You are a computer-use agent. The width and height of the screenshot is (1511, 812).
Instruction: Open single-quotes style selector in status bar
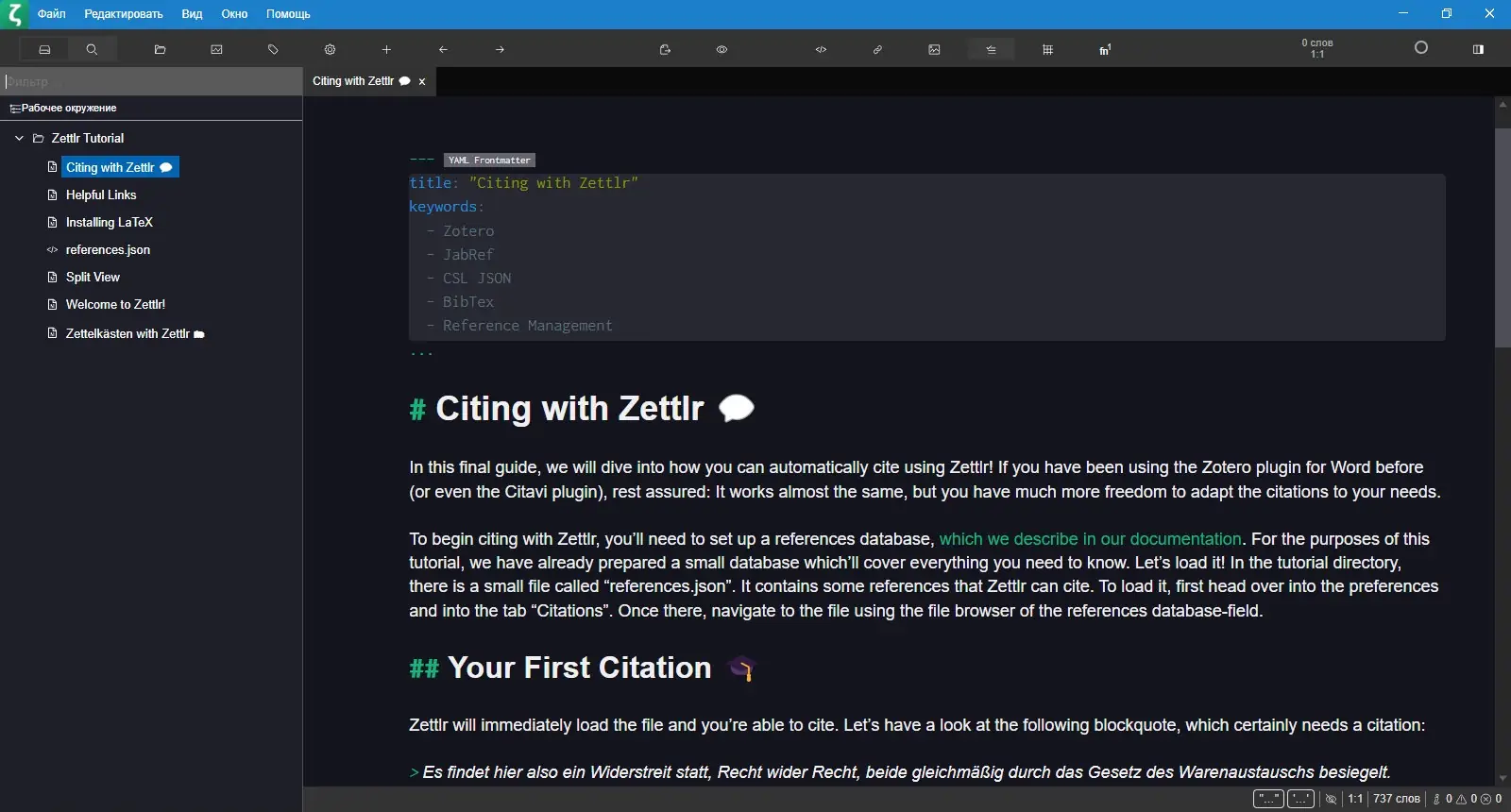tap(1300, 799)
